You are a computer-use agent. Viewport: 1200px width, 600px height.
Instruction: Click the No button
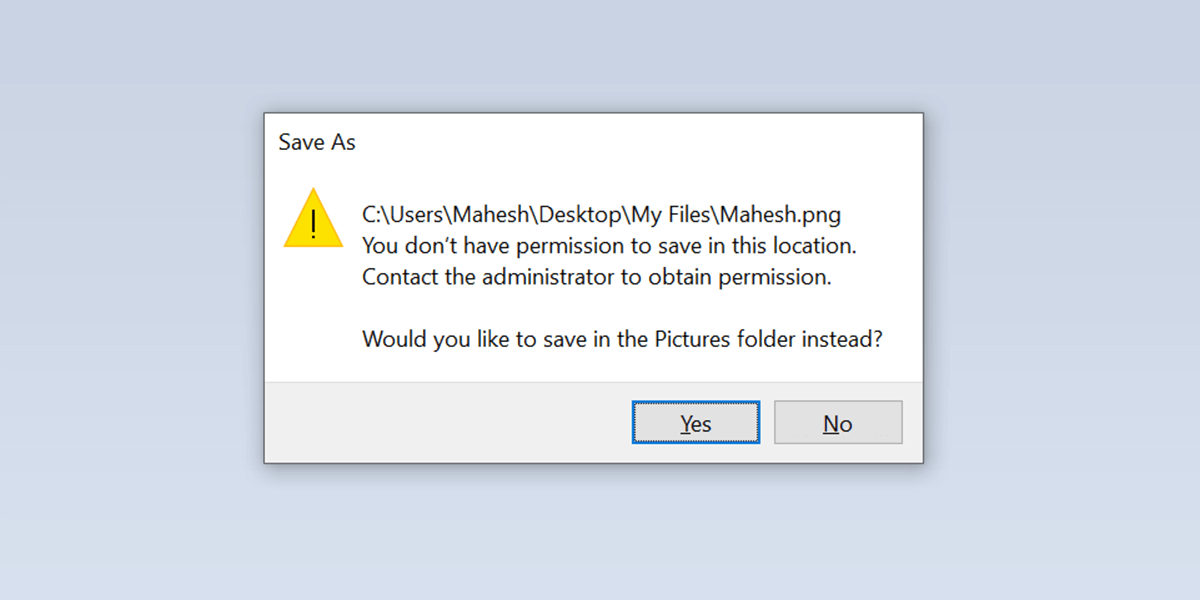tap(838, 423)
